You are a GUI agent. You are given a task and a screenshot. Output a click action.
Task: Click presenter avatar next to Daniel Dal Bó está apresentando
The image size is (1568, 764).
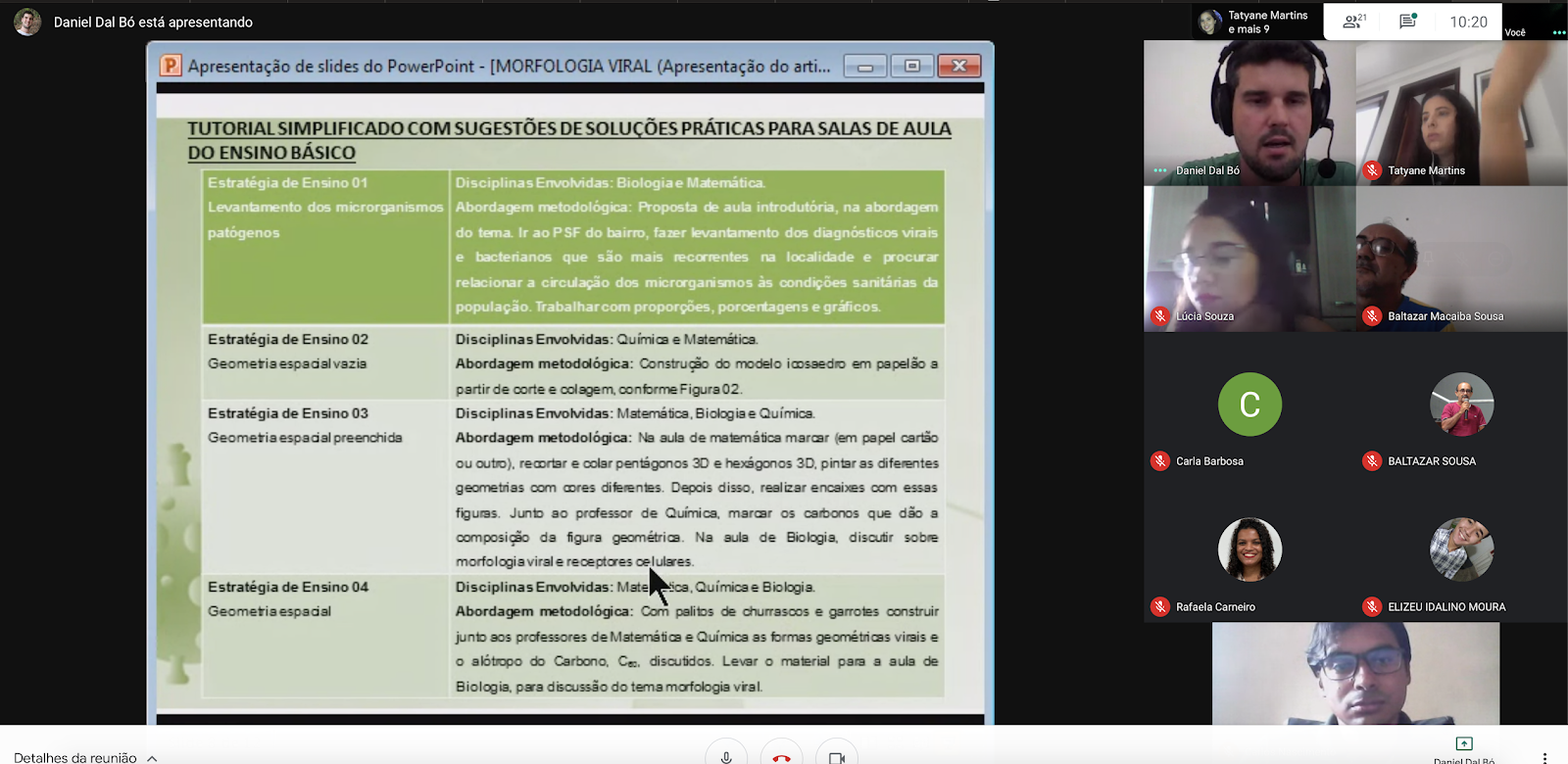27,22
